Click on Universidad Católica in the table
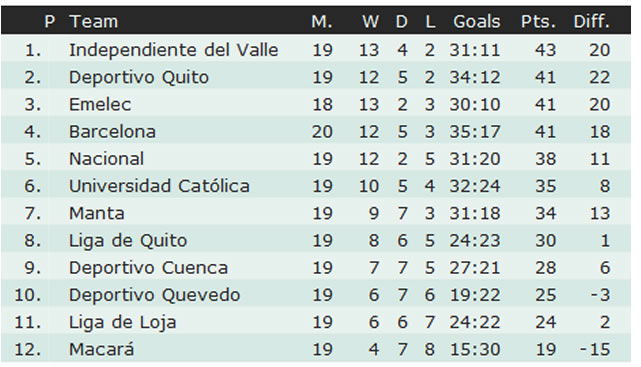 (159, 186)
